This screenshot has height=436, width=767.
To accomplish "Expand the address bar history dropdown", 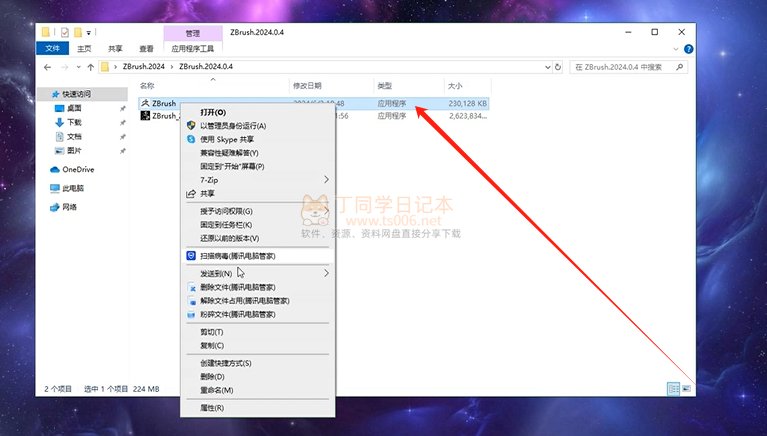I will (548, 67).
